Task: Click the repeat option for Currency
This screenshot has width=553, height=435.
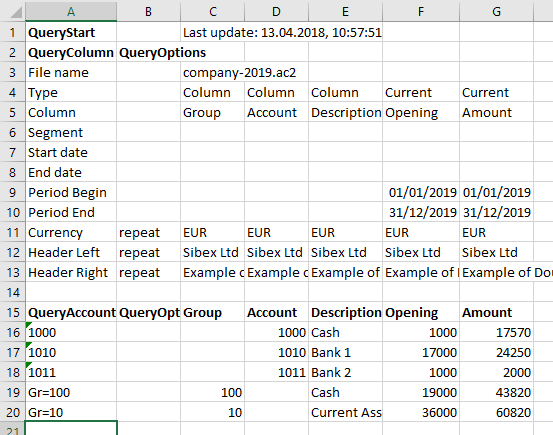Action: (x=148, y=232)
